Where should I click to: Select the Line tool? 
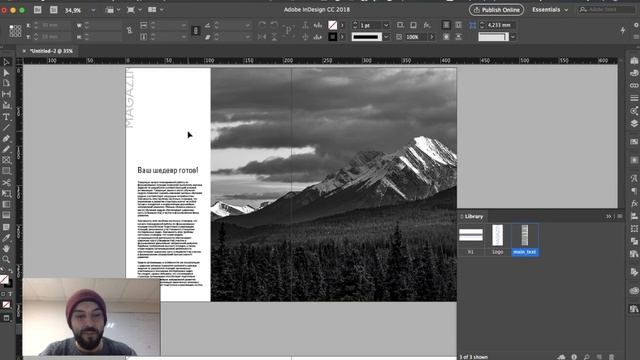(x=6, y=128)
